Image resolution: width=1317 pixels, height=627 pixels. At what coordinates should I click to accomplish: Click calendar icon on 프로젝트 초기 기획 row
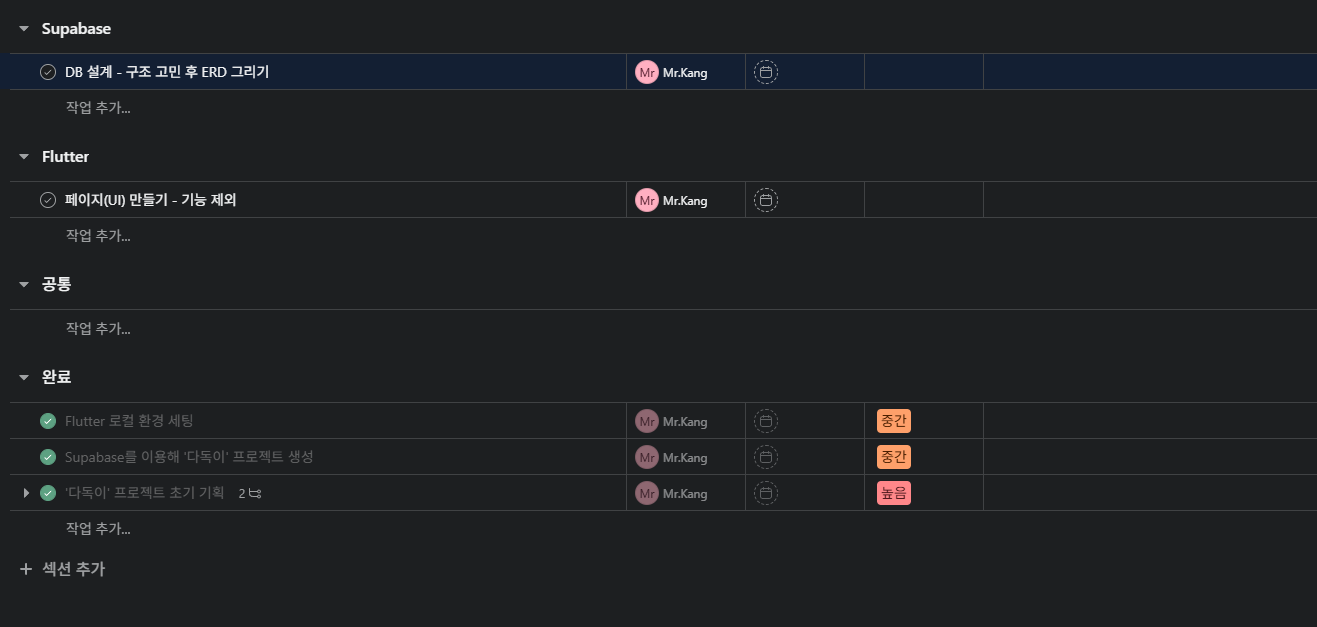click(765, 493)
